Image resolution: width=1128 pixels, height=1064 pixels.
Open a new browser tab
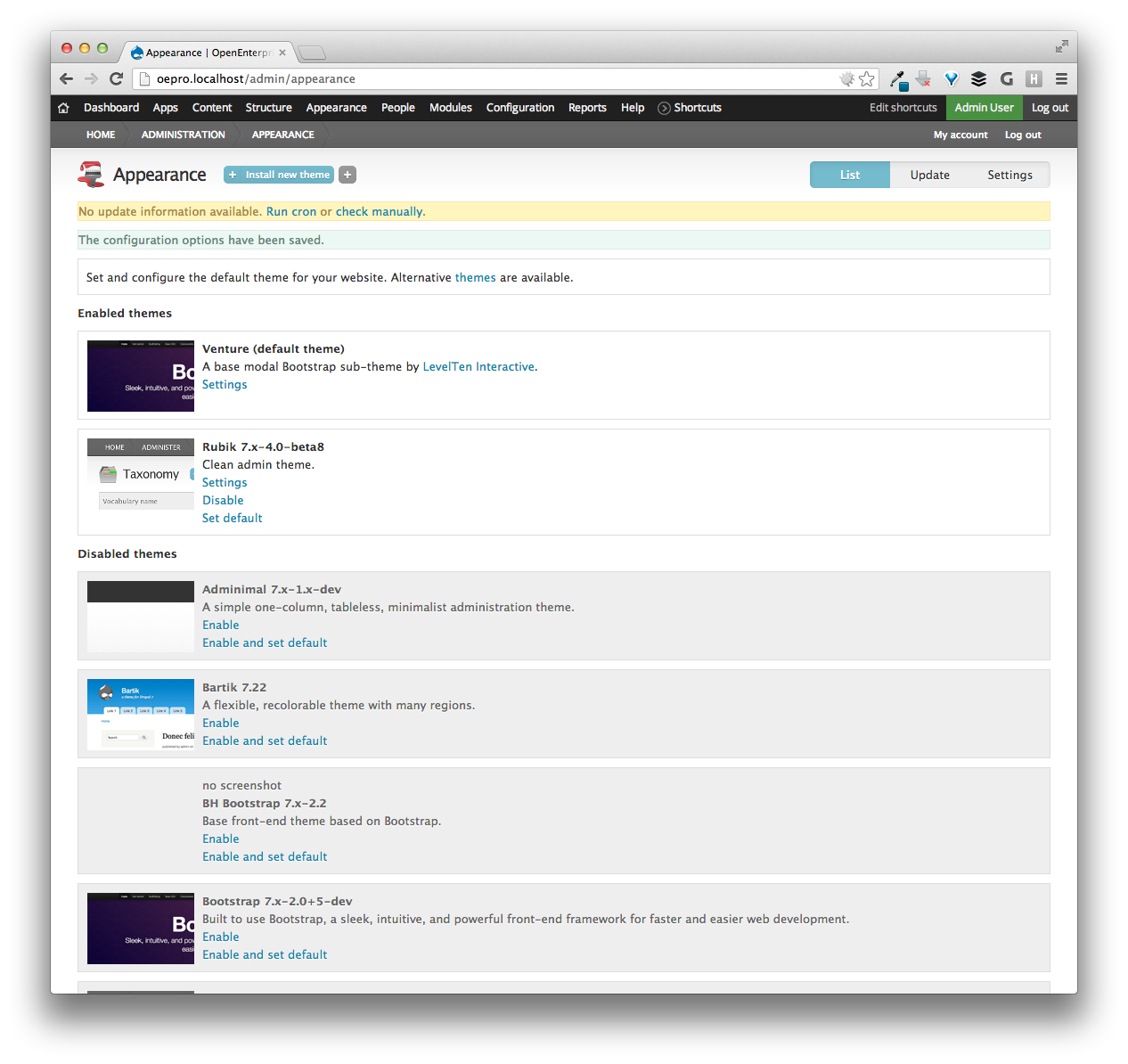click(x=312, y=53)
